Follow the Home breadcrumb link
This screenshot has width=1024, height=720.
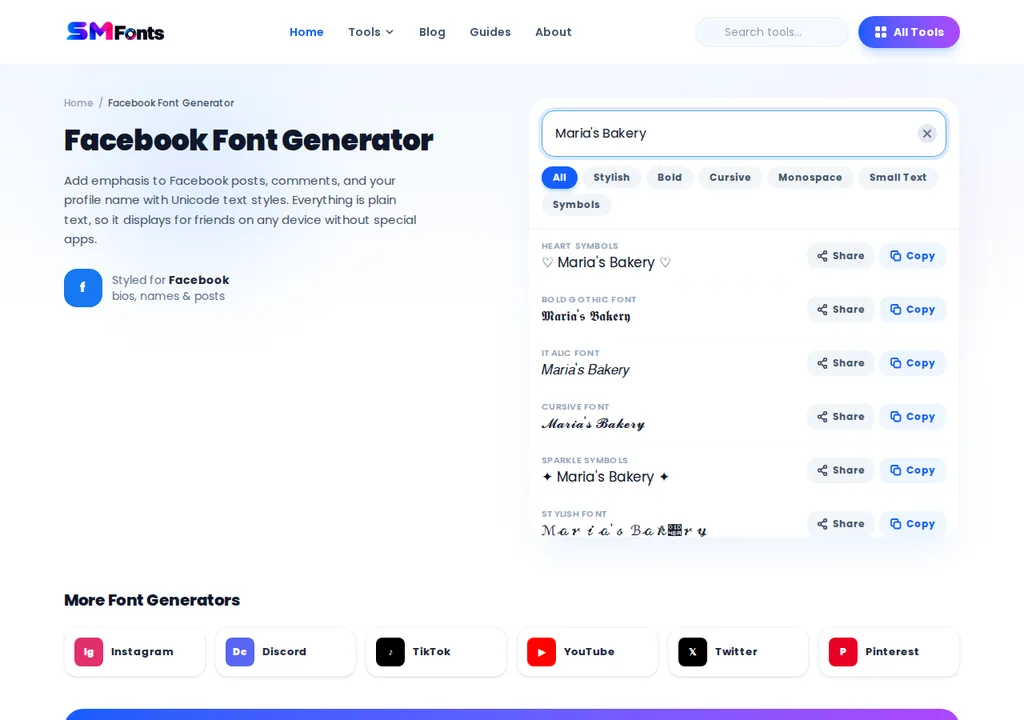coord(78,103)
